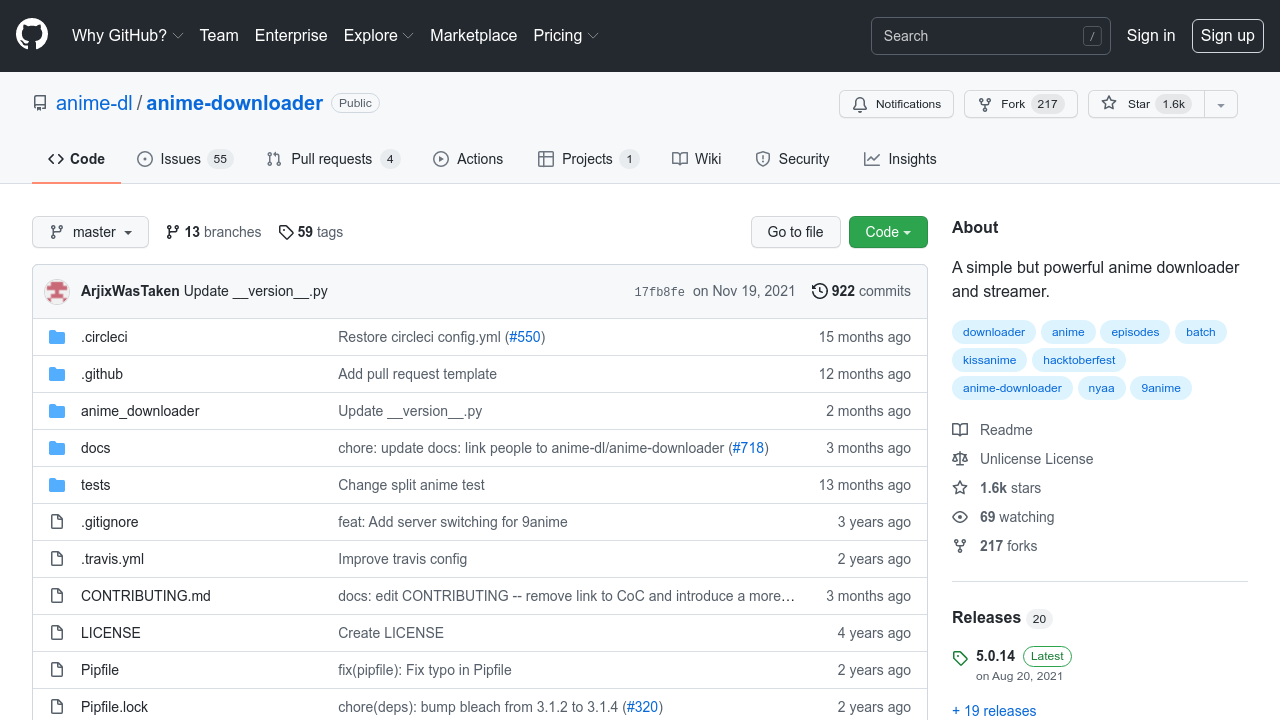The width and height of the screenshot is (1280, 720).
Task: Open the Team link in header
Action: tap(219, 35)
